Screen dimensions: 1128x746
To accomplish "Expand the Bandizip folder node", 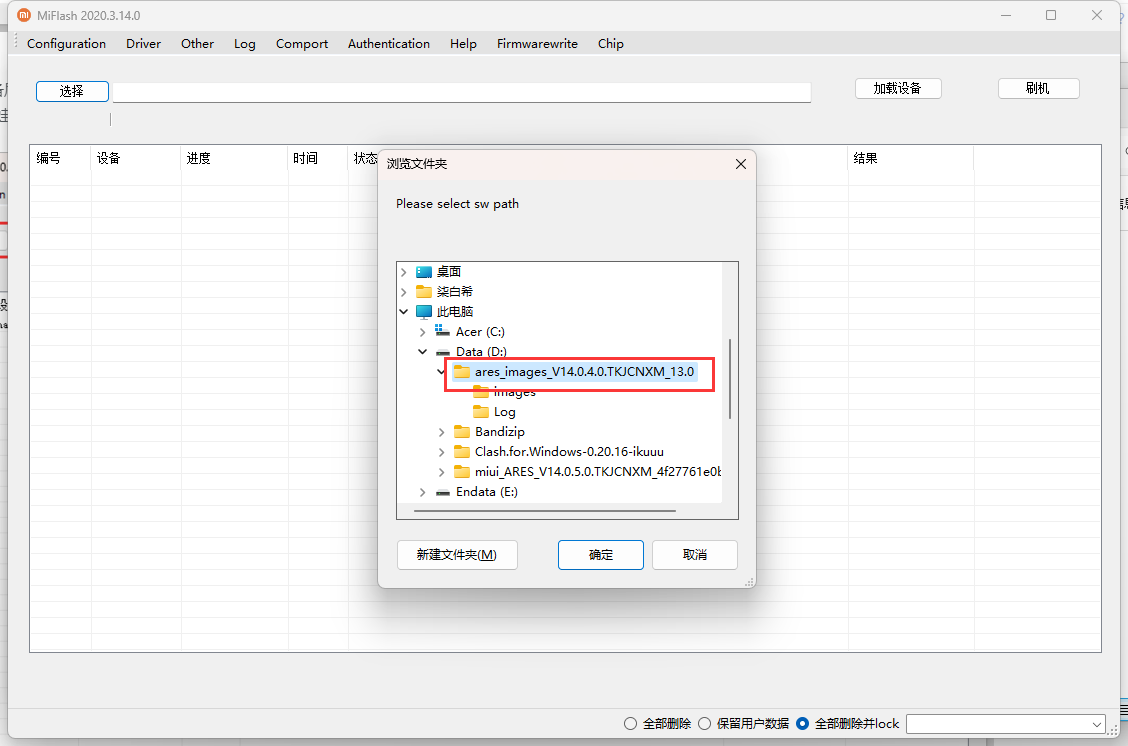I will point(441,432).
